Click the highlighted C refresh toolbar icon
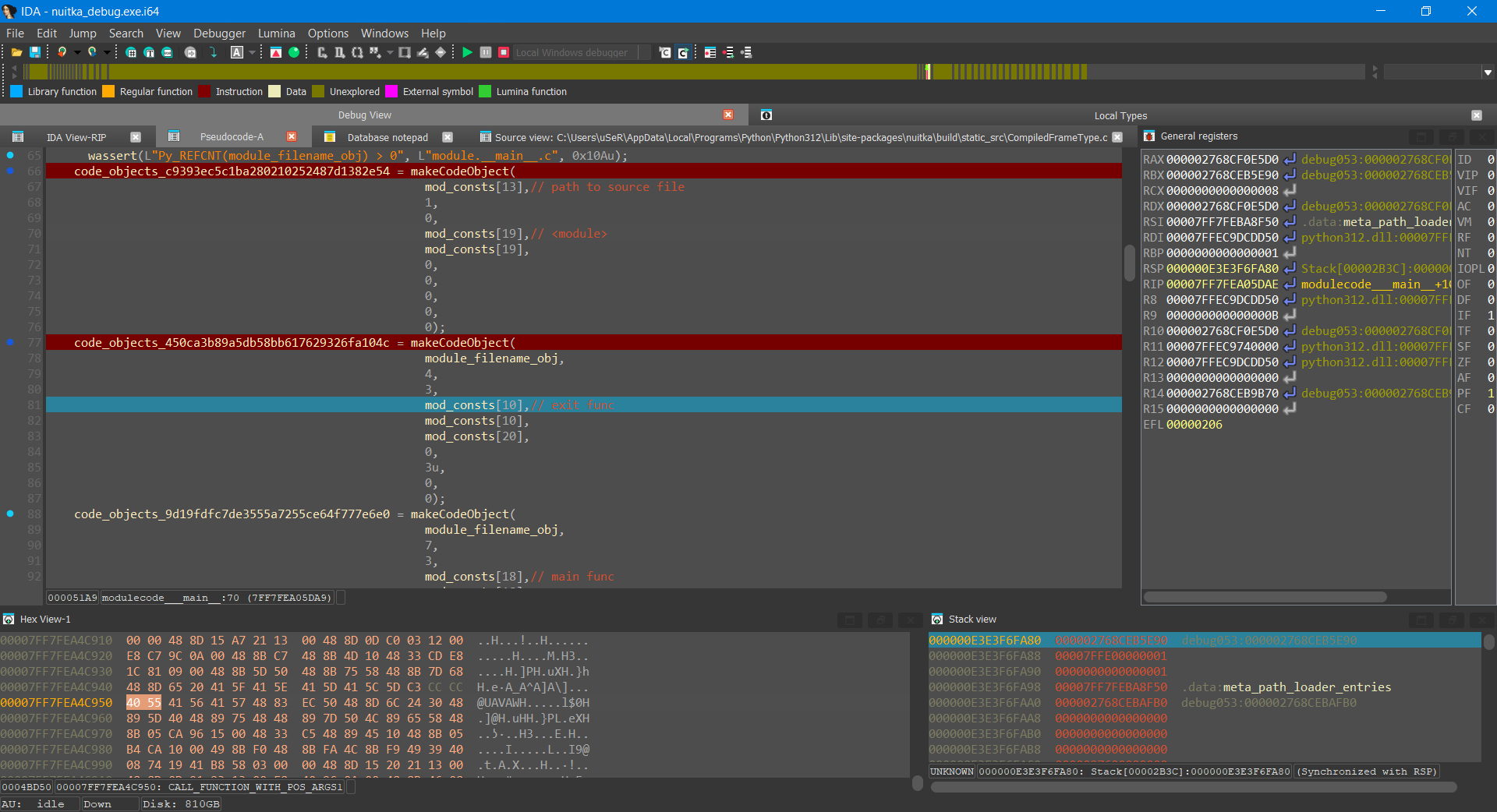 tap(683, 52)
